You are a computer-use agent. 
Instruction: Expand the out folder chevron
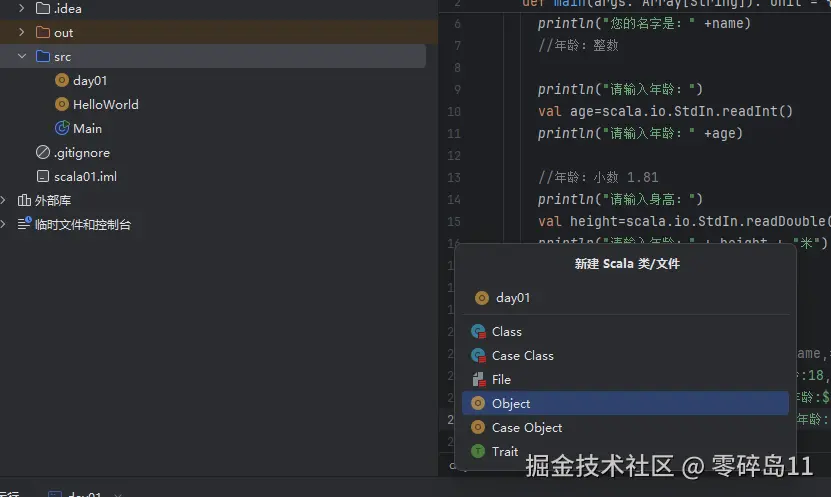pyautogui.click(x=22, y=32)
